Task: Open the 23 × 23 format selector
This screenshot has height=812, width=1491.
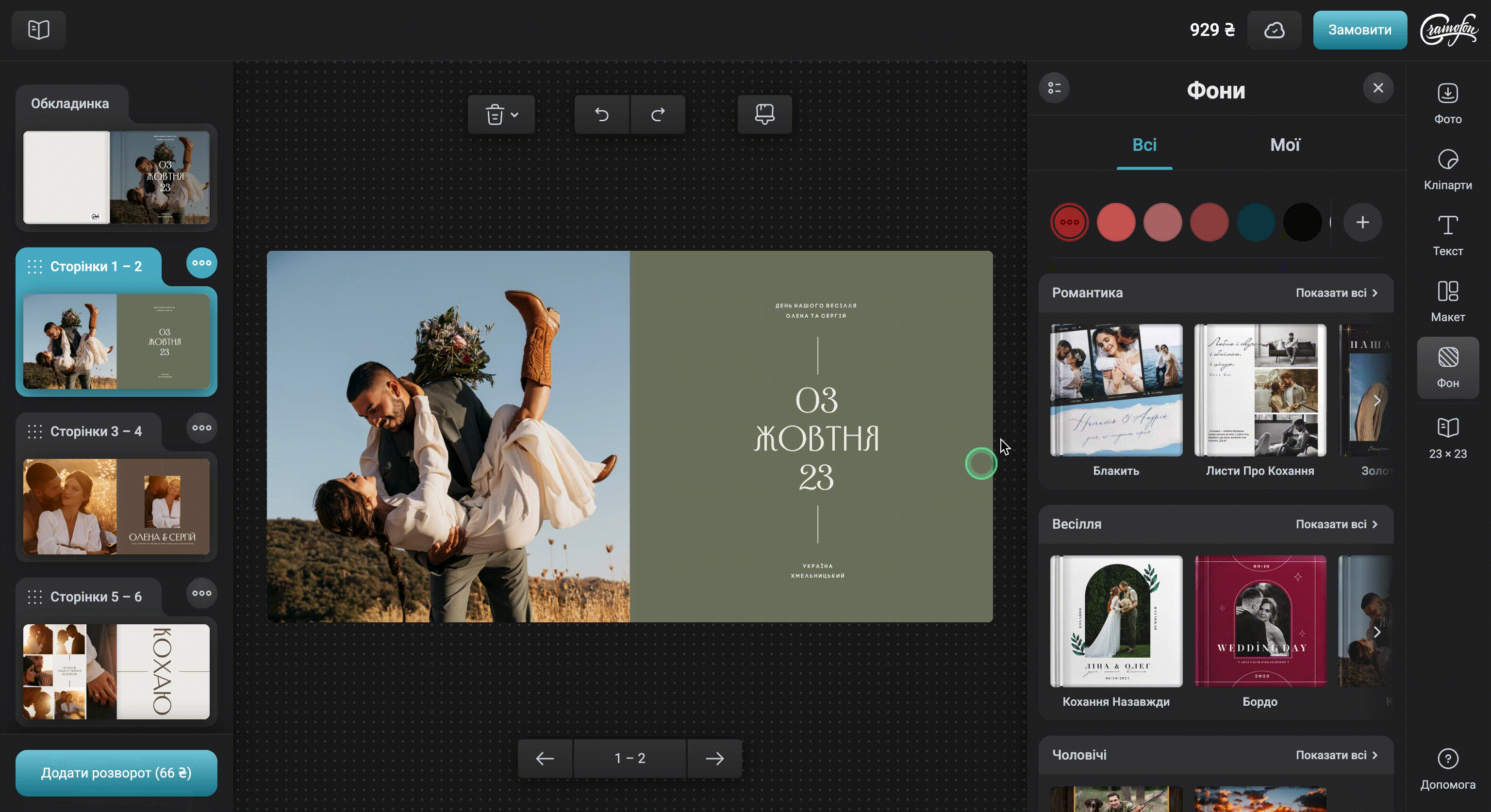Action: click(1447, 438)
